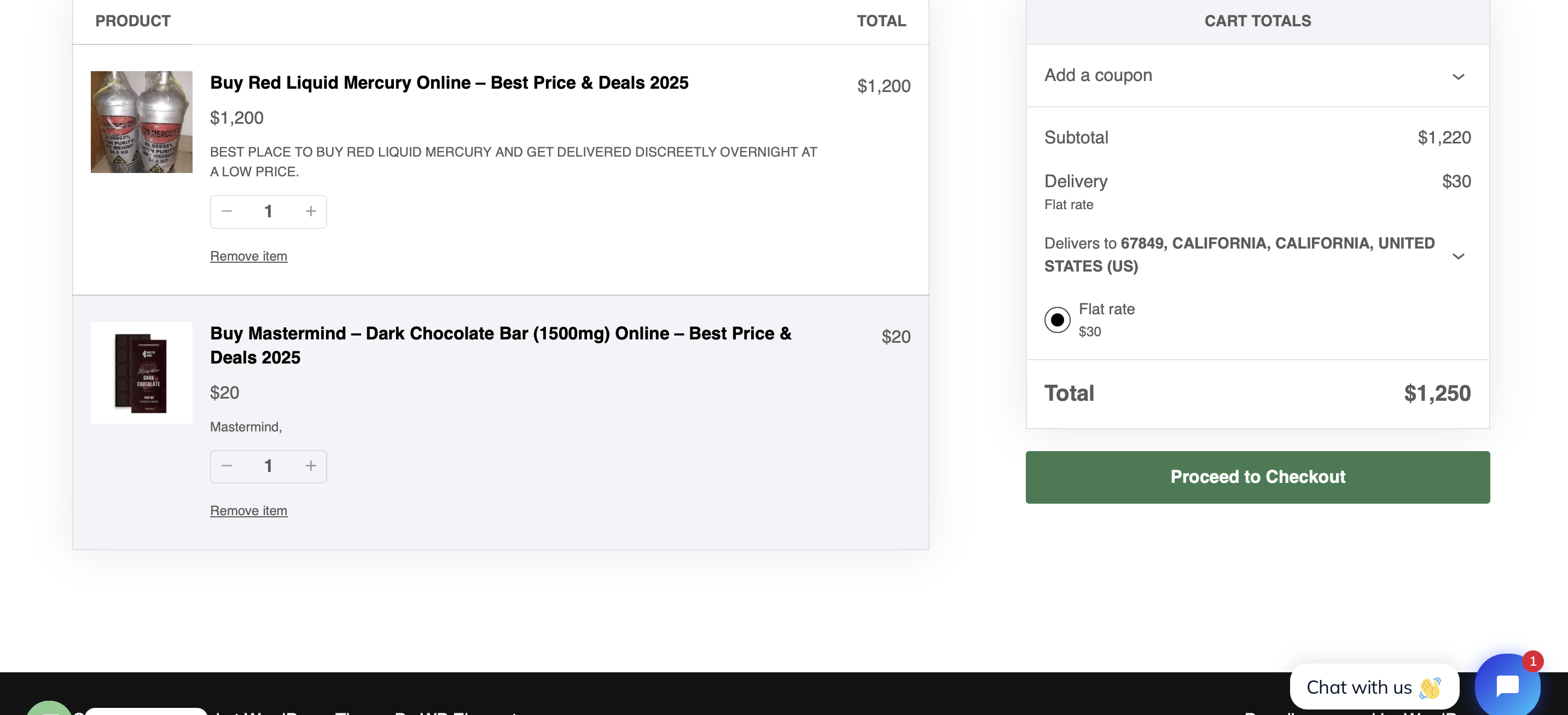Click the Red Liquid Mercury quantity field
This screenshot has width=1568, height=715.
pos(269,211)
